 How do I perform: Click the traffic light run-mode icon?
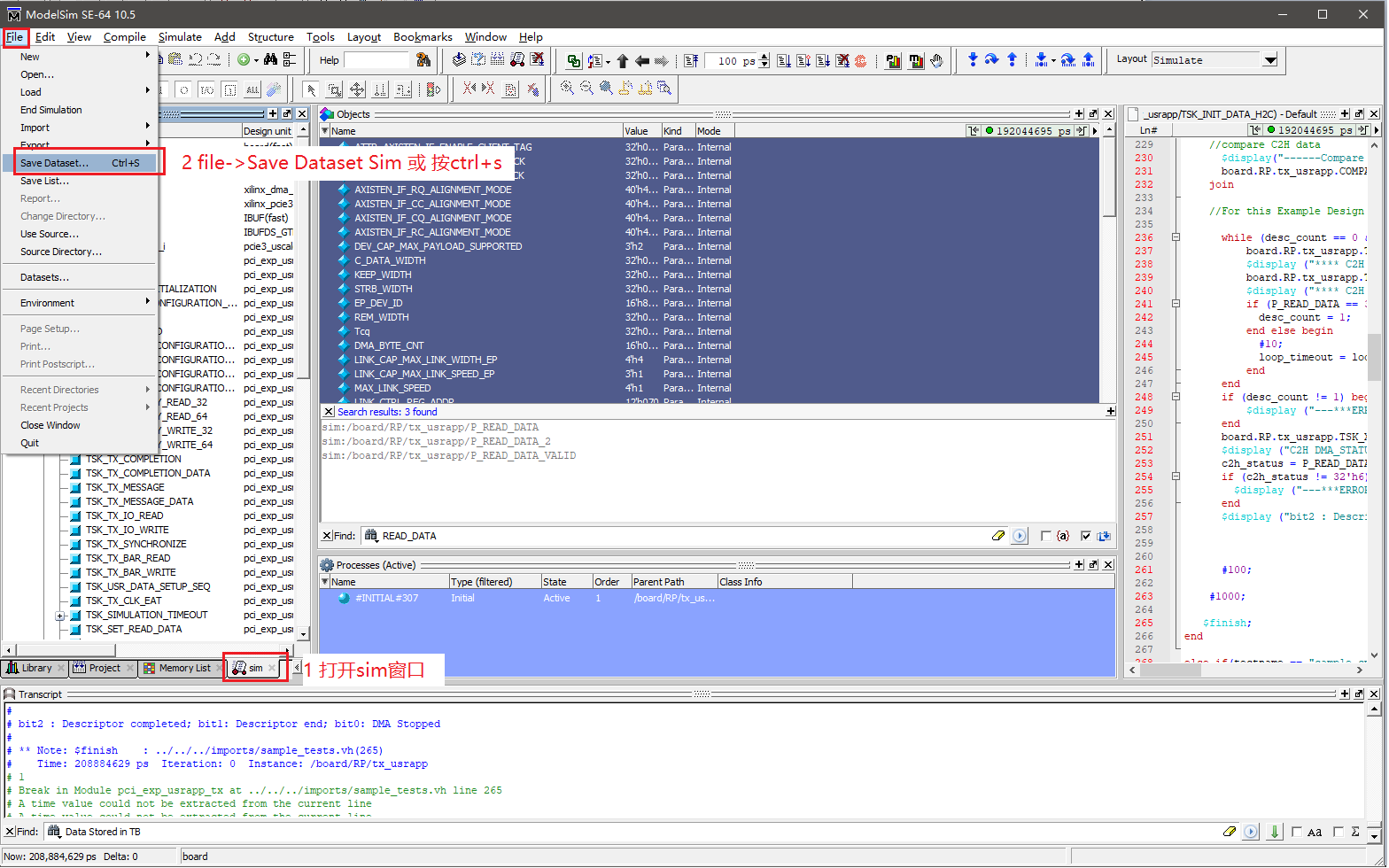pos(433,89)
